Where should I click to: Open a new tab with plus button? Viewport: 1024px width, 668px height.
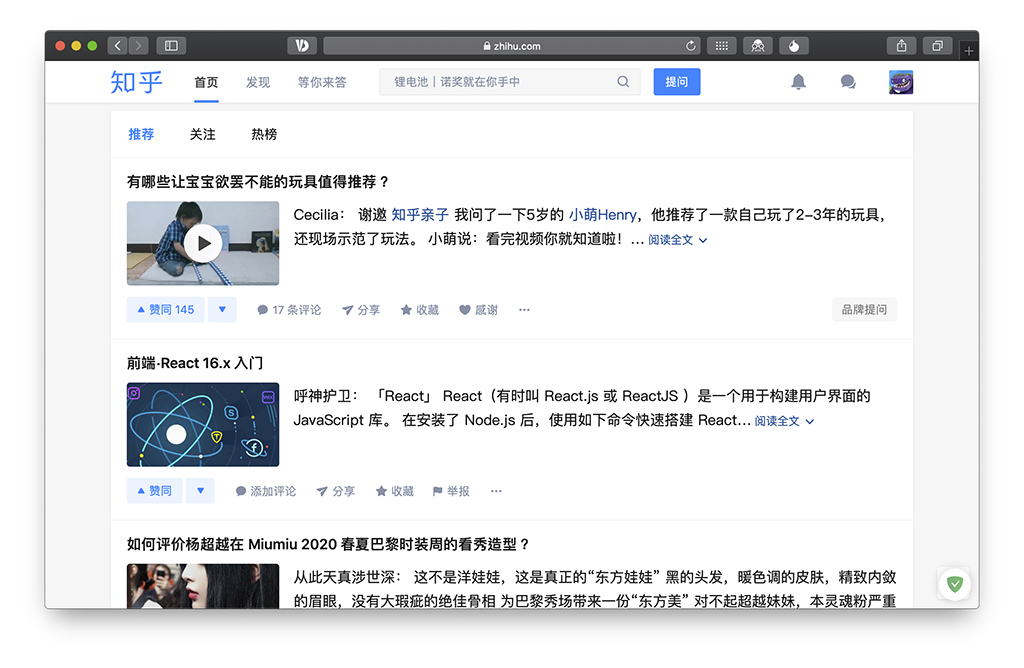tap(968, 50)
